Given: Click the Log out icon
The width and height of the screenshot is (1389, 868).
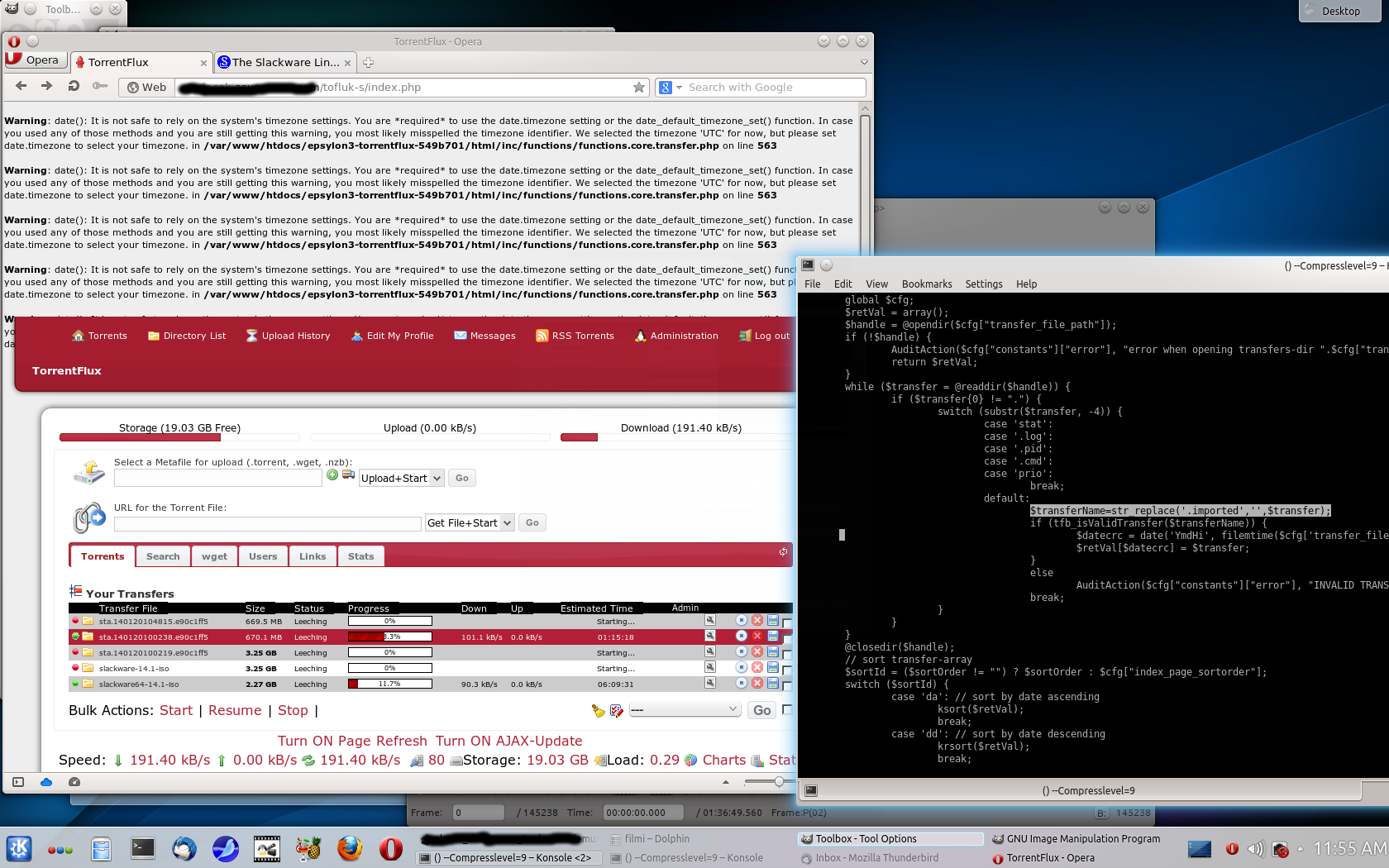Looking at the screenshot, I should click(745, 336).
